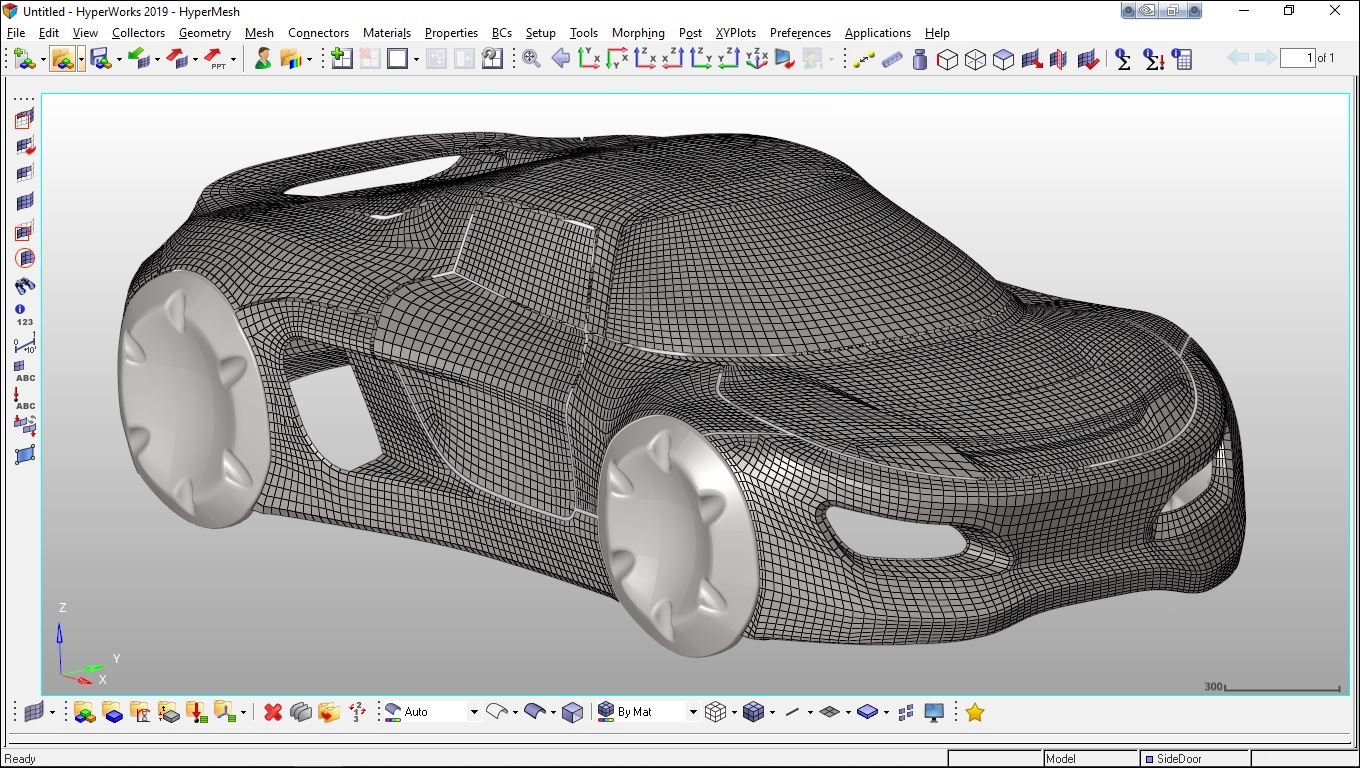The height and width of the screenshot is (768, 1360).
Task: Go to previous page arrow
Action: pos(1238,58)
